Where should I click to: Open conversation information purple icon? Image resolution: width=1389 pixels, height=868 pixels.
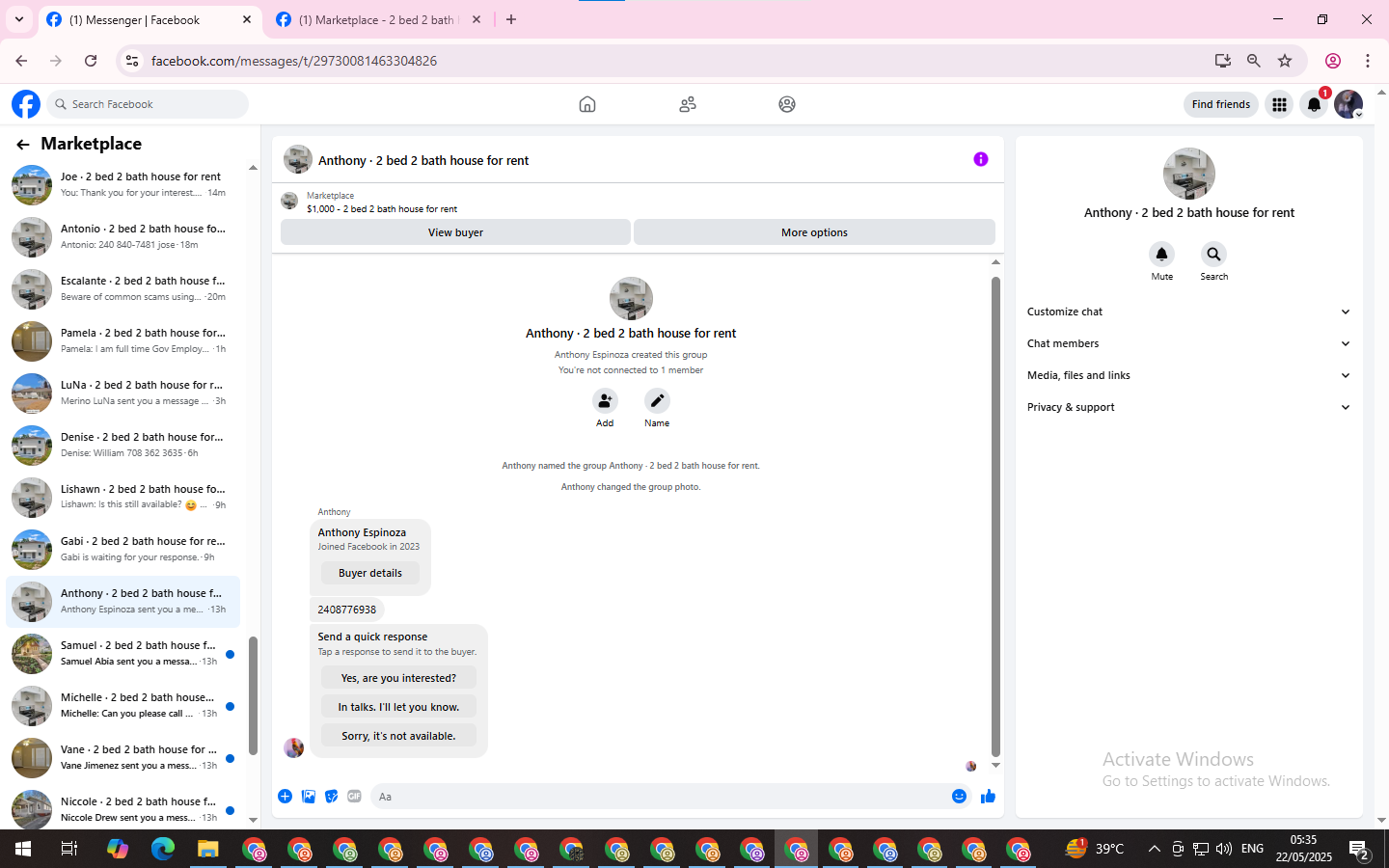point(981,159)
